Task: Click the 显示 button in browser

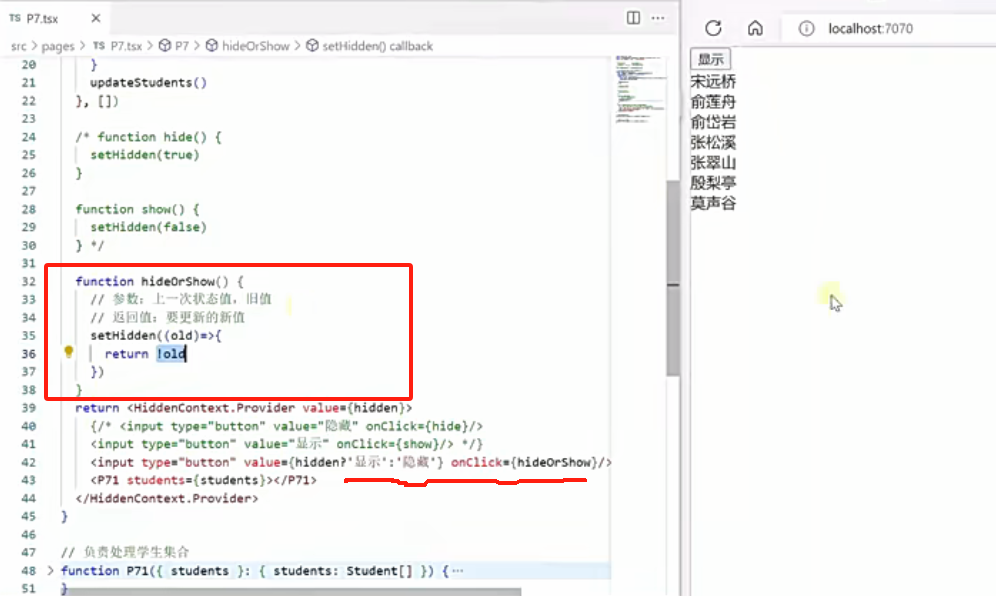Action: pos(710,59)
